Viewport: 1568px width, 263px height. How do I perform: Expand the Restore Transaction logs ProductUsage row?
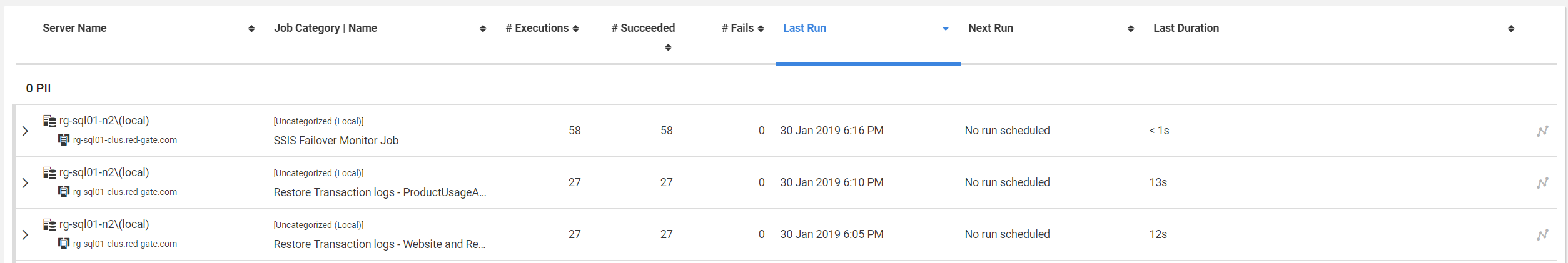click(25, 182)
